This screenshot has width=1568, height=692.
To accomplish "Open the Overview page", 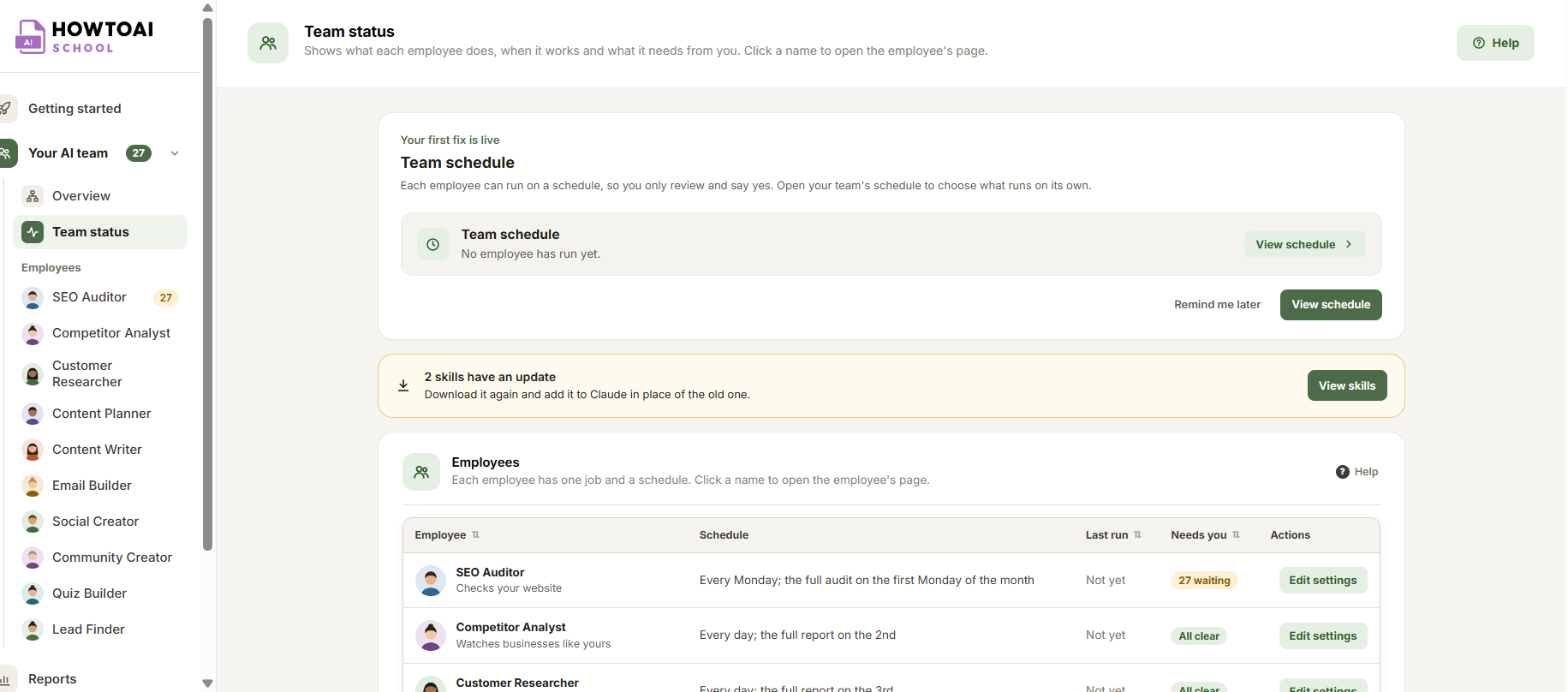I will [100, 196].
